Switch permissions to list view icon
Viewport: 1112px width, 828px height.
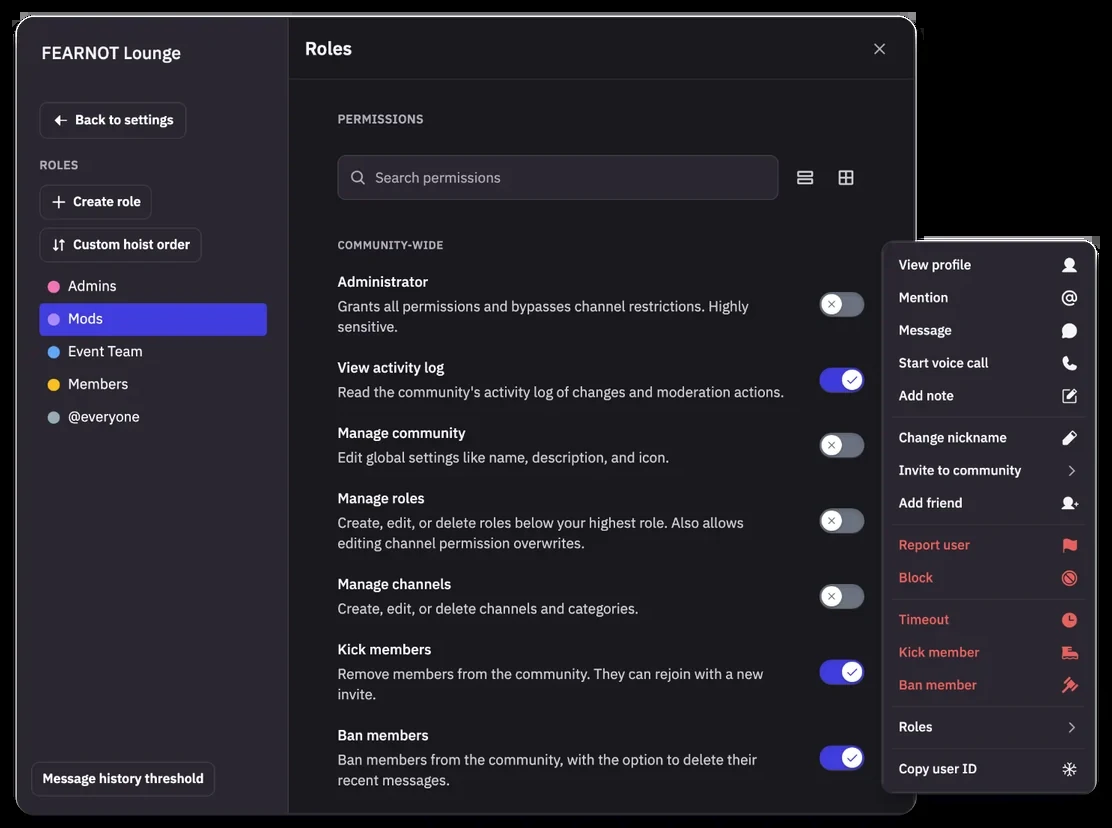[x=805, y=178]
